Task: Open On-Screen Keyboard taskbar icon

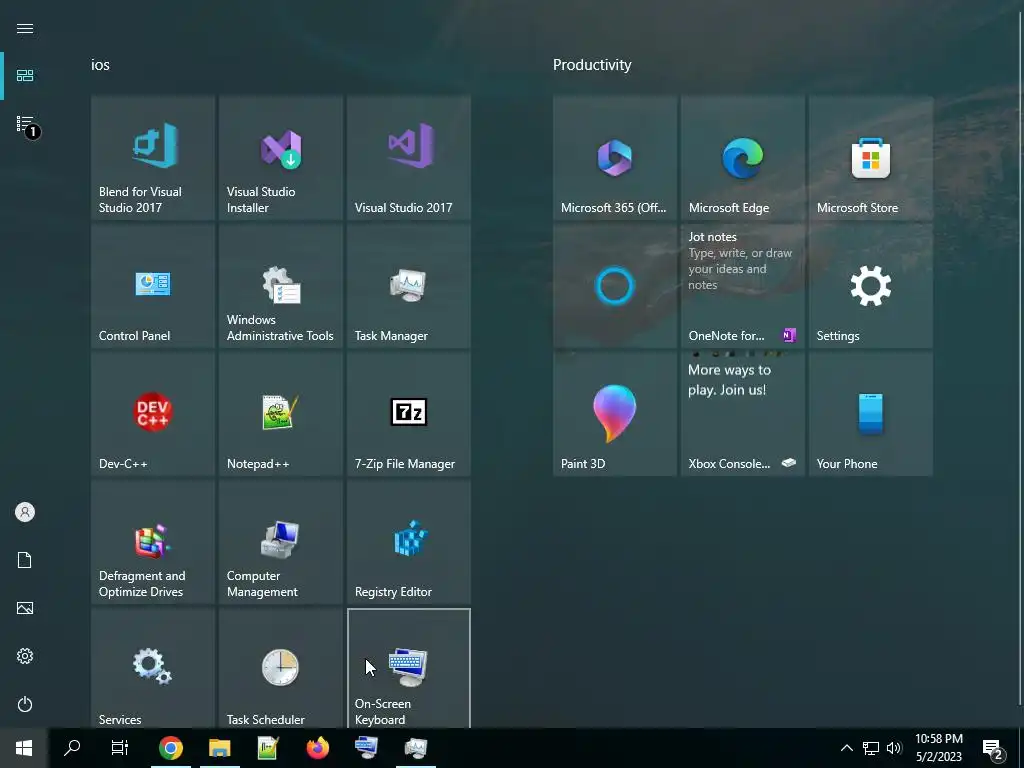Action: point(366,748)
